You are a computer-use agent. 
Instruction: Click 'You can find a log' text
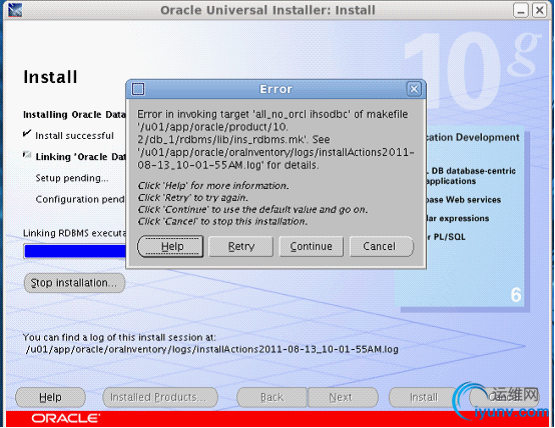(x=119, y=337)
